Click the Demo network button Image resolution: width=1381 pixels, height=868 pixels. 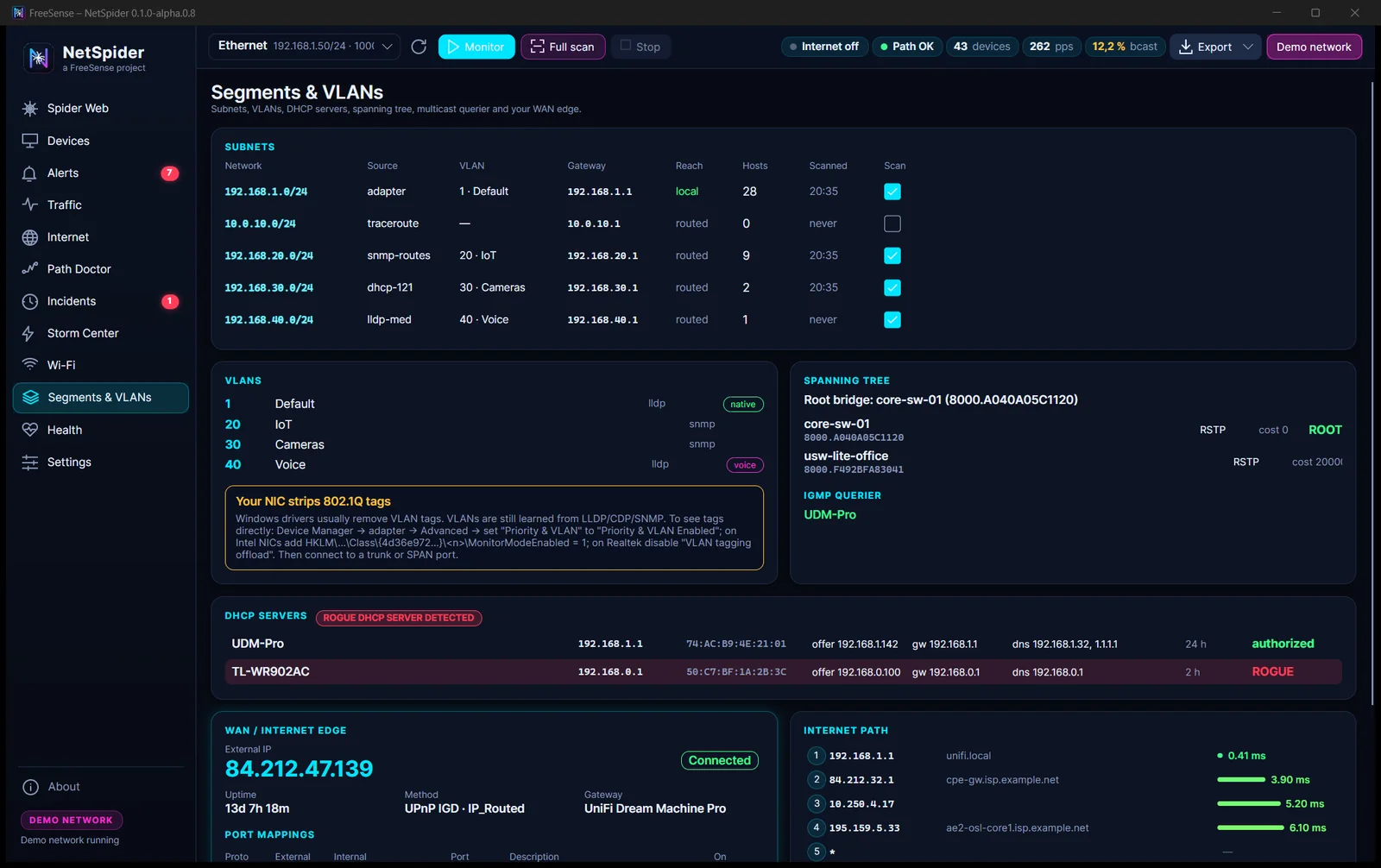[x=1314, y=47]
